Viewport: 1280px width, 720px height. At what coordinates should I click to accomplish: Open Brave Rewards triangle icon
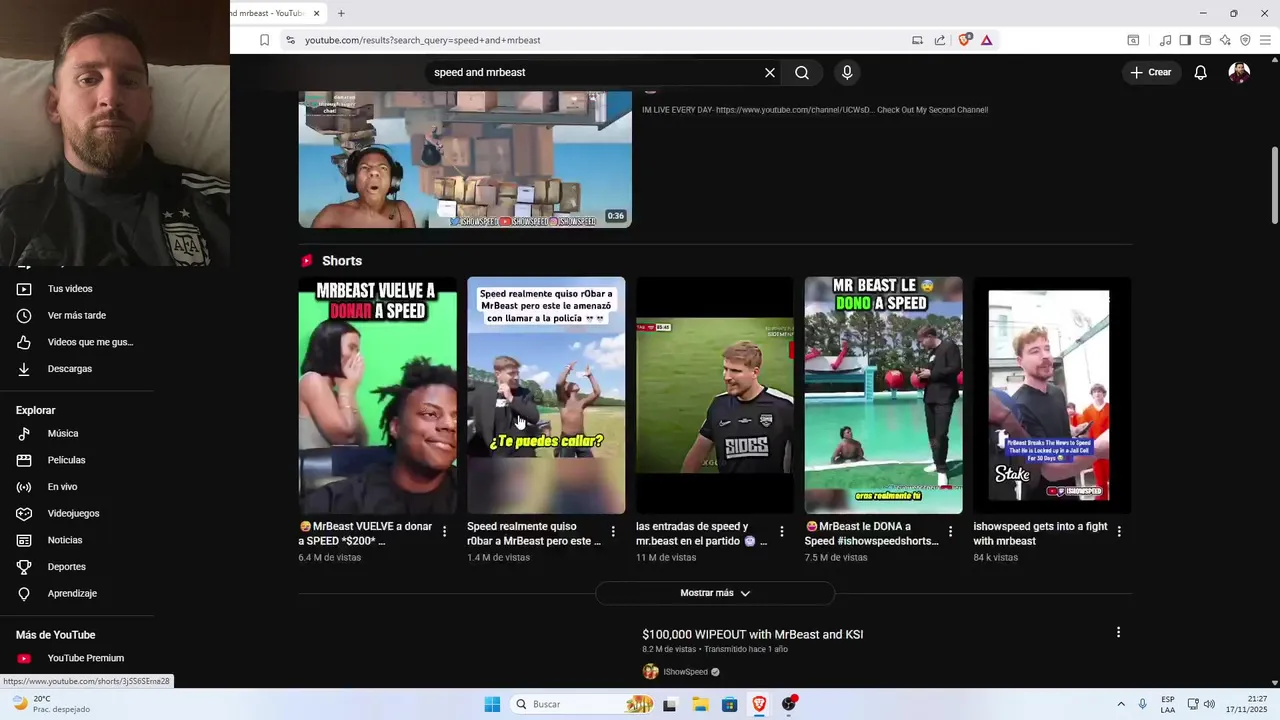986,40
